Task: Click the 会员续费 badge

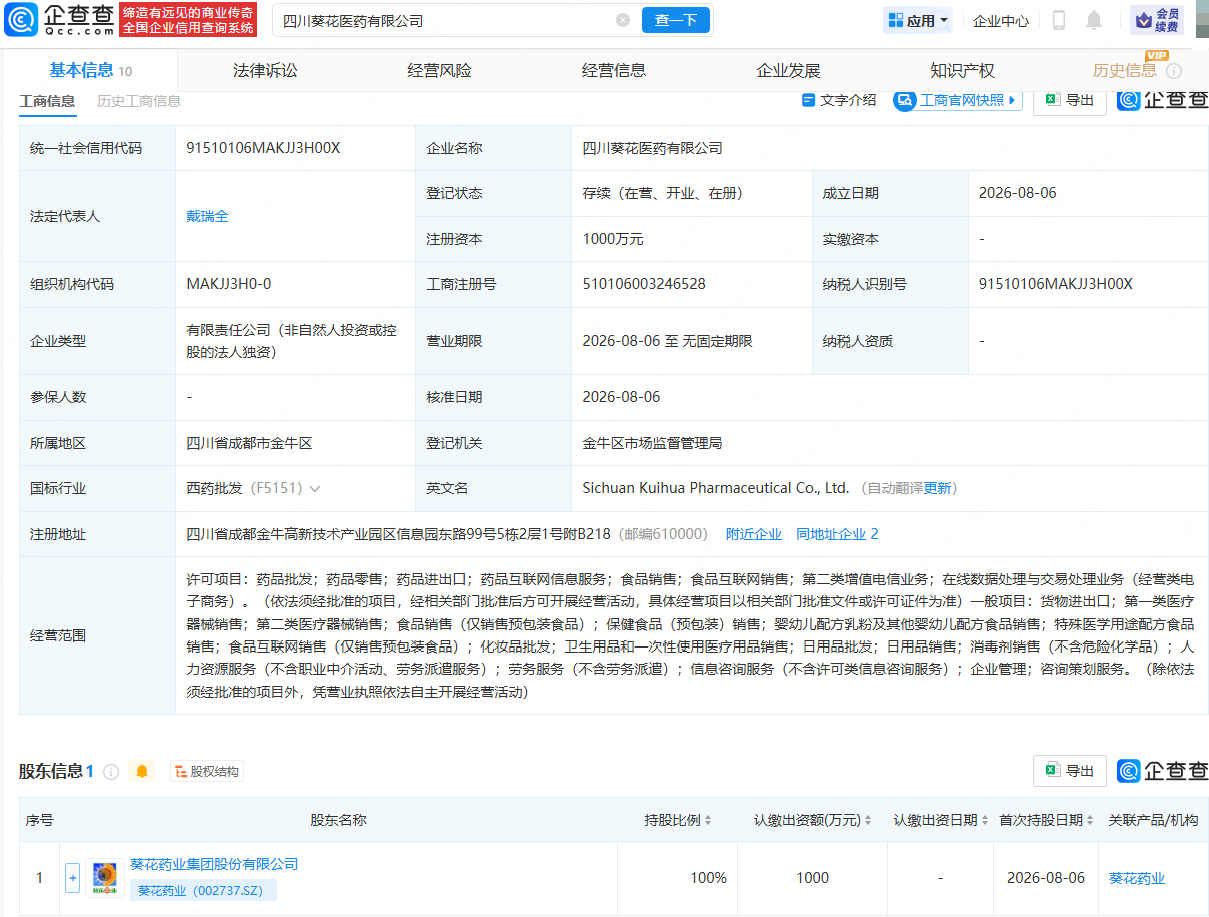Action: point(1157,20)
